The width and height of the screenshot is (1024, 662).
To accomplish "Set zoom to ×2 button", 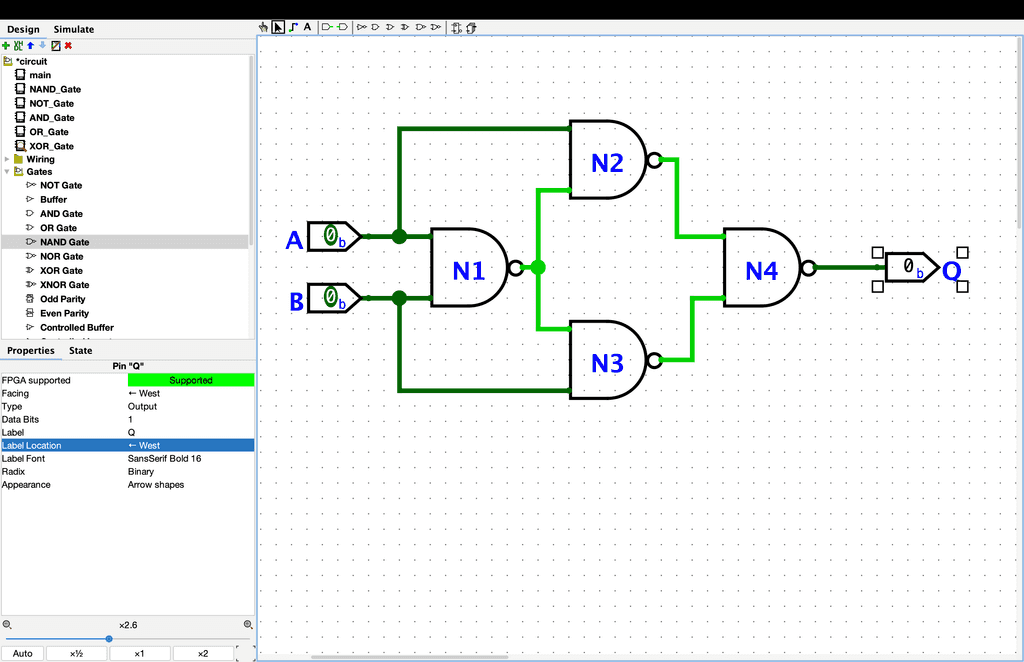I will (x=203, y=653).
